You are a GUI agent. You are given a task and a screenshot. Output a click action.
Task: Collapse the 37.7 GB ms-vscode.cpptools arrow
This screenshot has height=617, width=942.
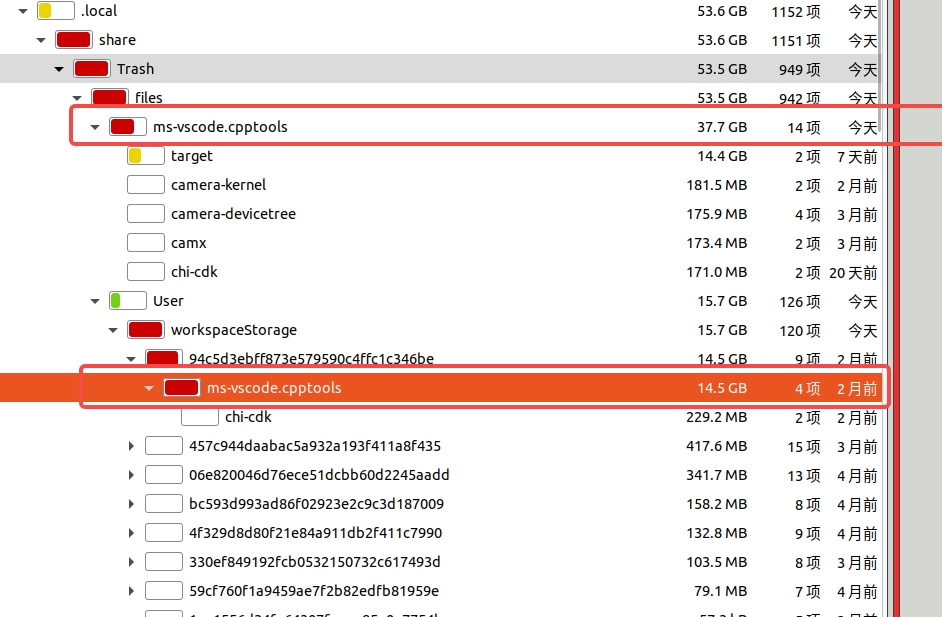point(95,127)
